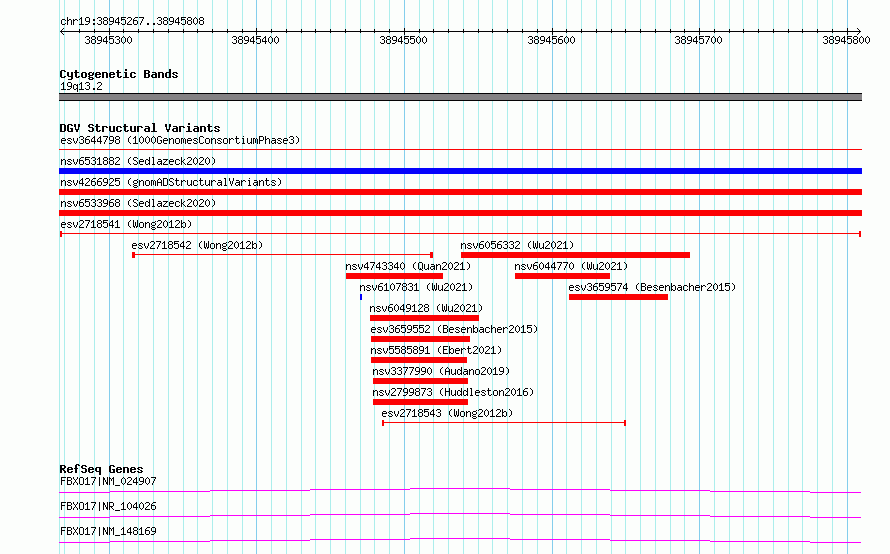The height and width of the screenshot is (554, 890).
Task: Open esv3659574 (Besenbacher2015) variant label
Action: pos(652,287)
